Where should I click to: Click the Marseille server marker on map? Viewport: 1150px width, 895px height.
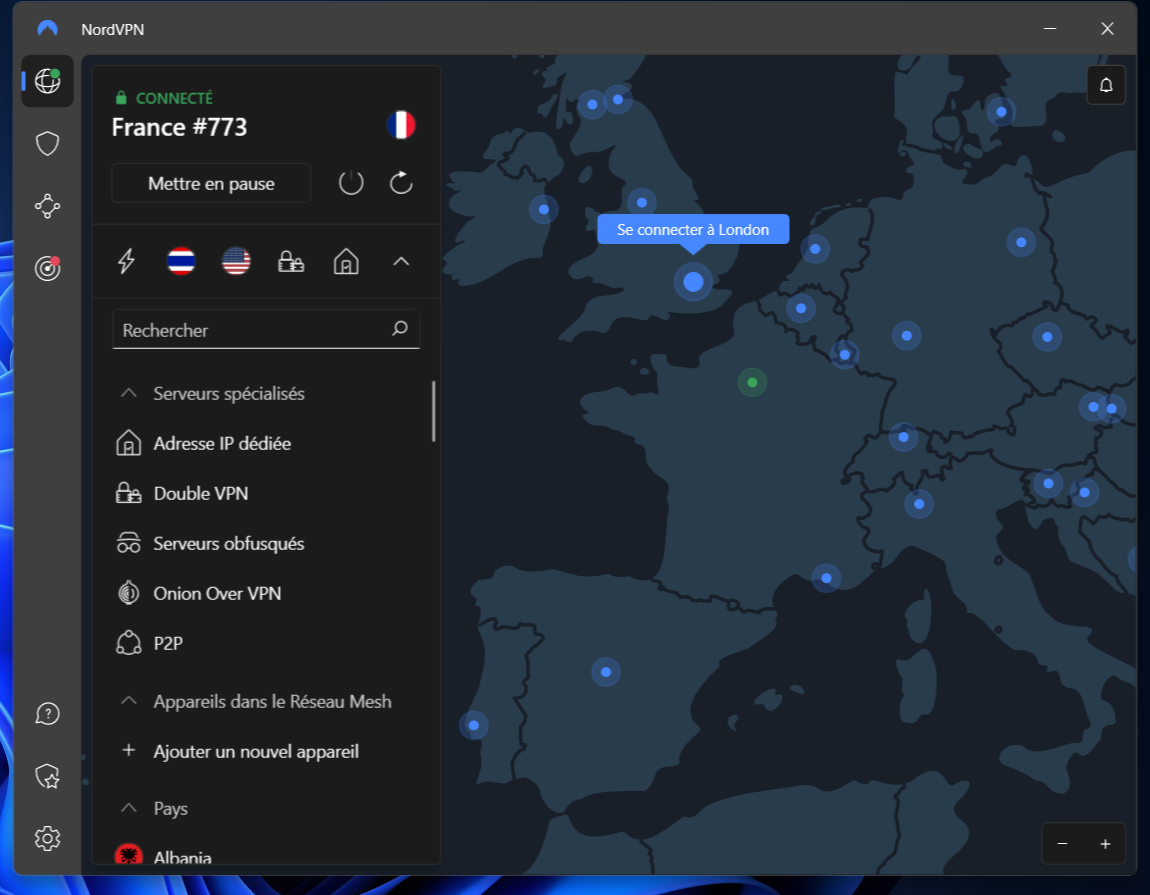[827, 578]
